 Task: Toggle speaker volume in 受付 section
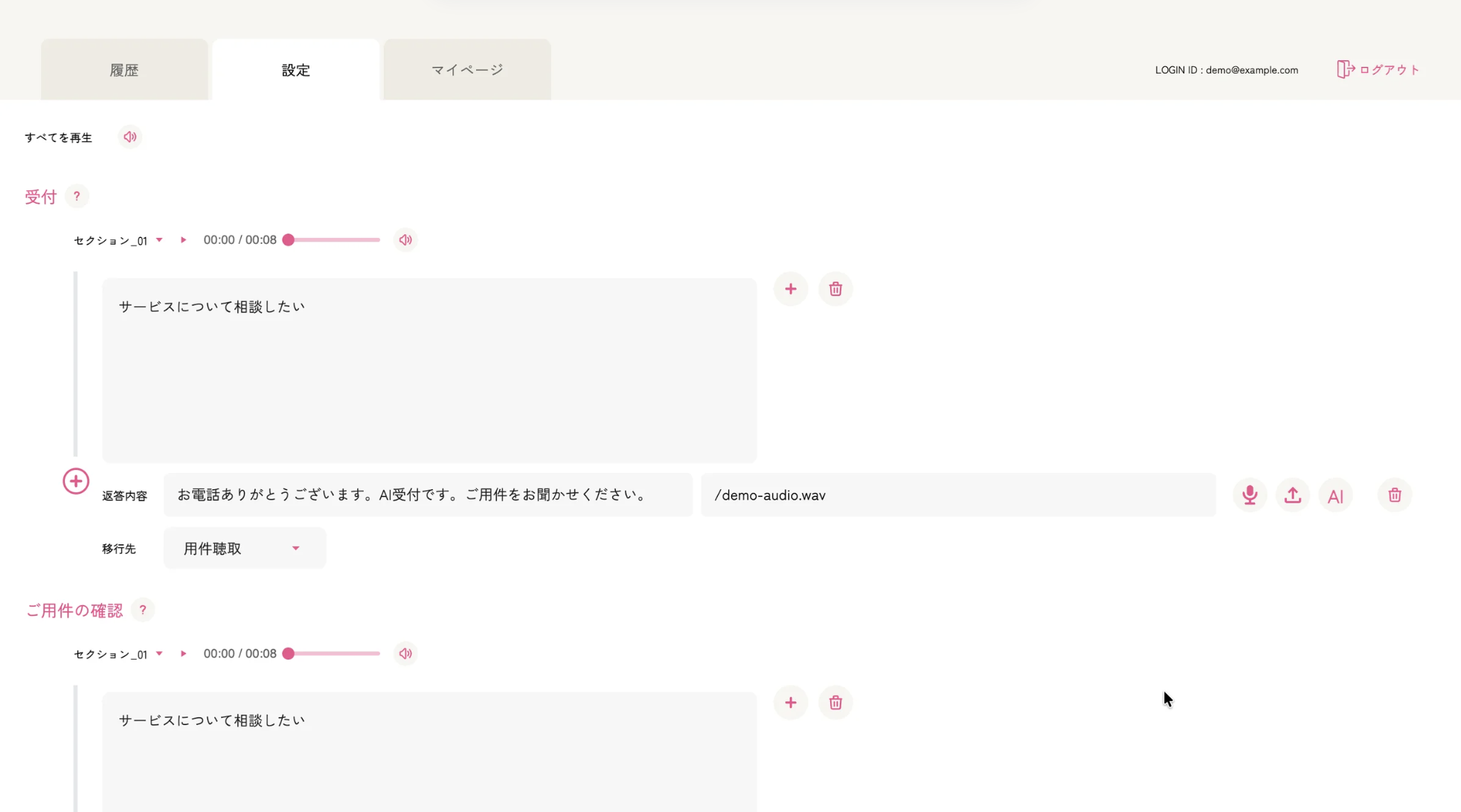coord(405,240)
